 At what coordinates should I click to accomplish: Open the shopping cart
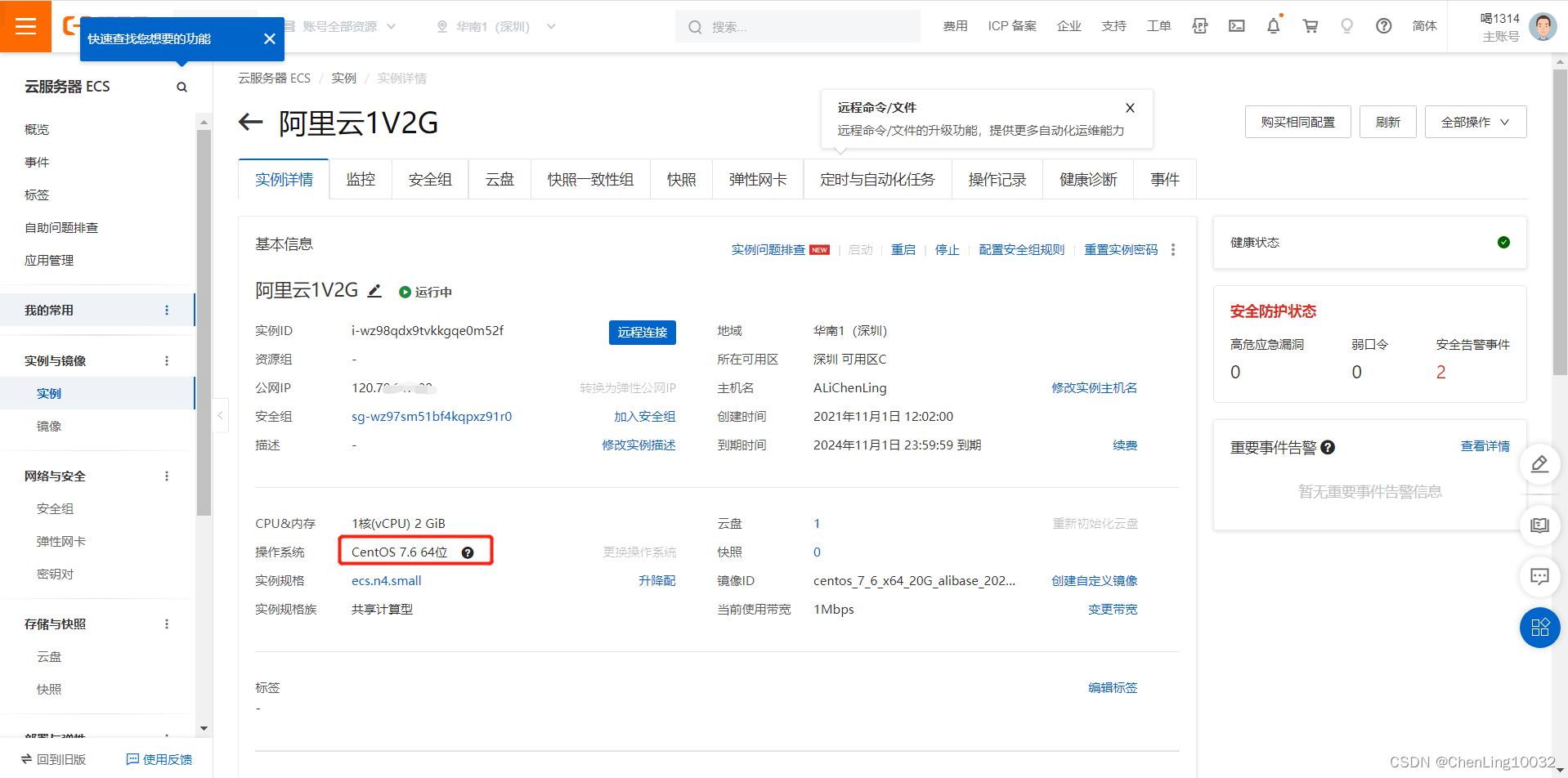[1310, 26]
